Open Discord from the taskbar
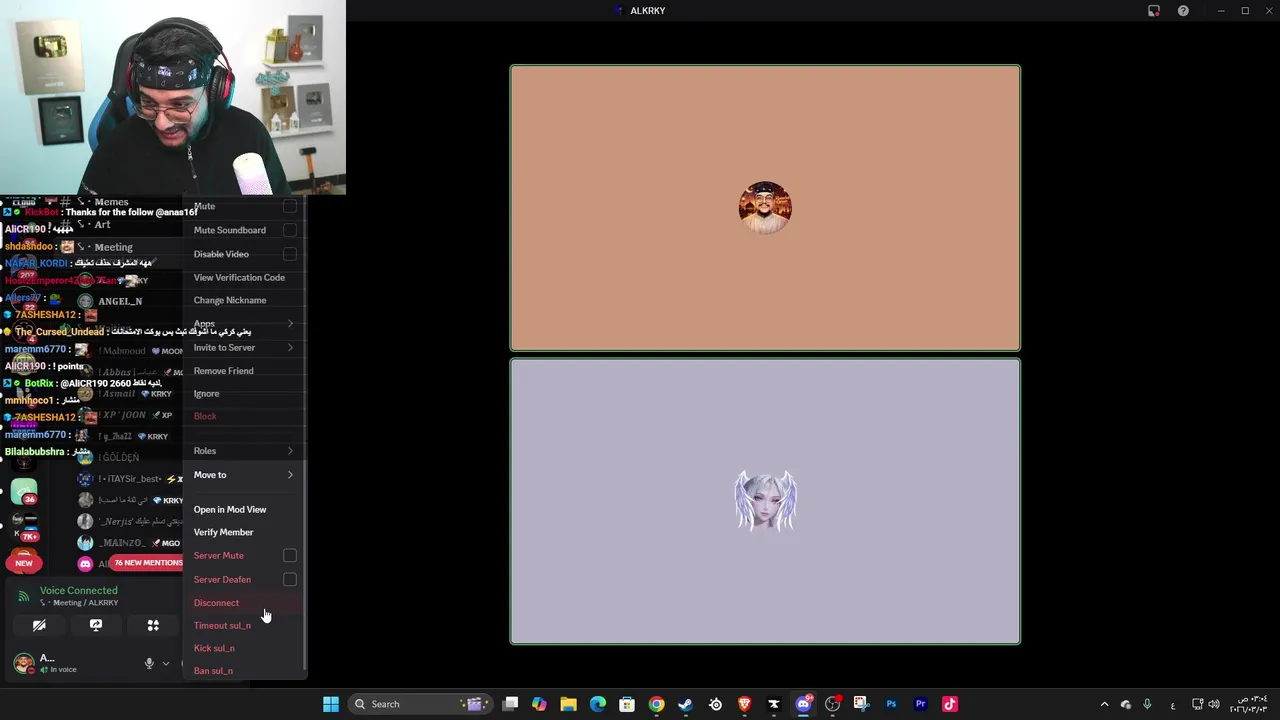 pos(803,704)
